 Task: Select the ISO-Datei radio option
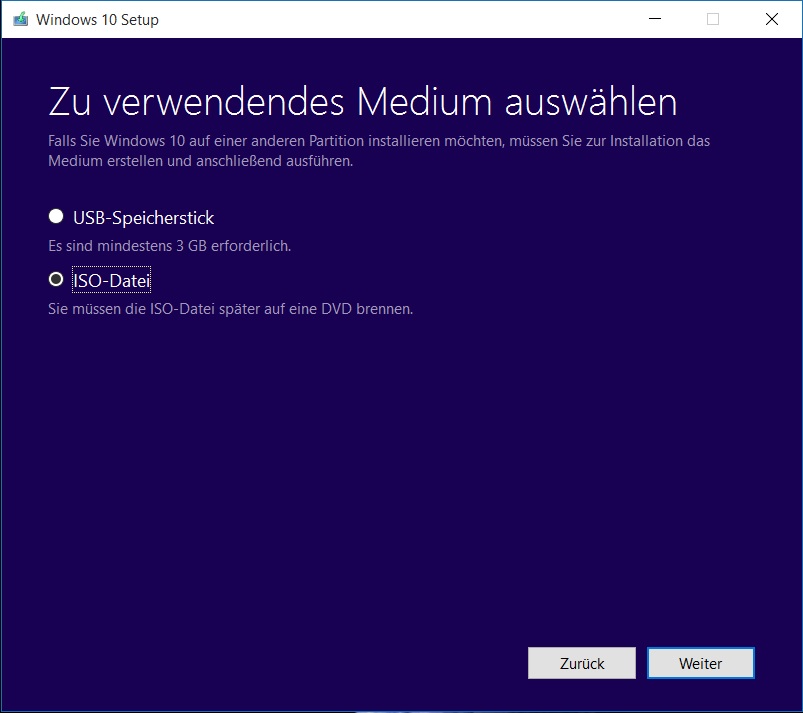pyautogui.click(x=56, y=280)
